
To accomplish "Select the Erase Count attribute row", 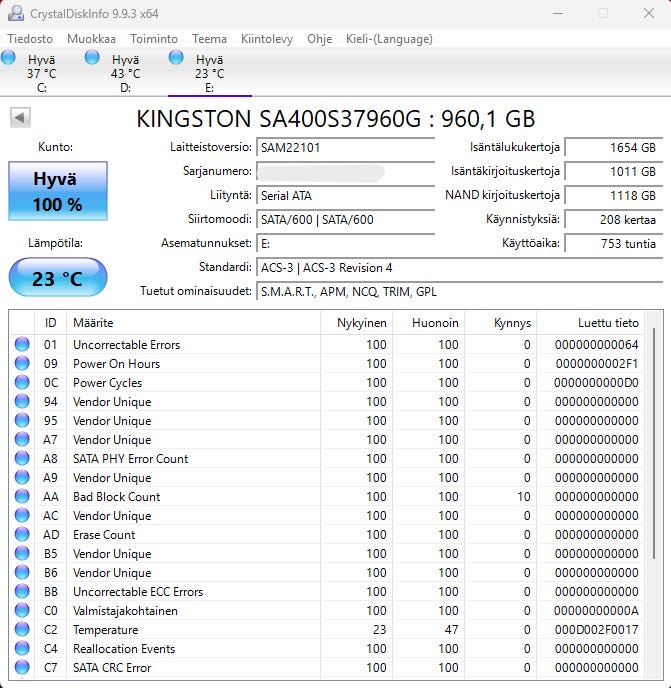I will point(327,534).
